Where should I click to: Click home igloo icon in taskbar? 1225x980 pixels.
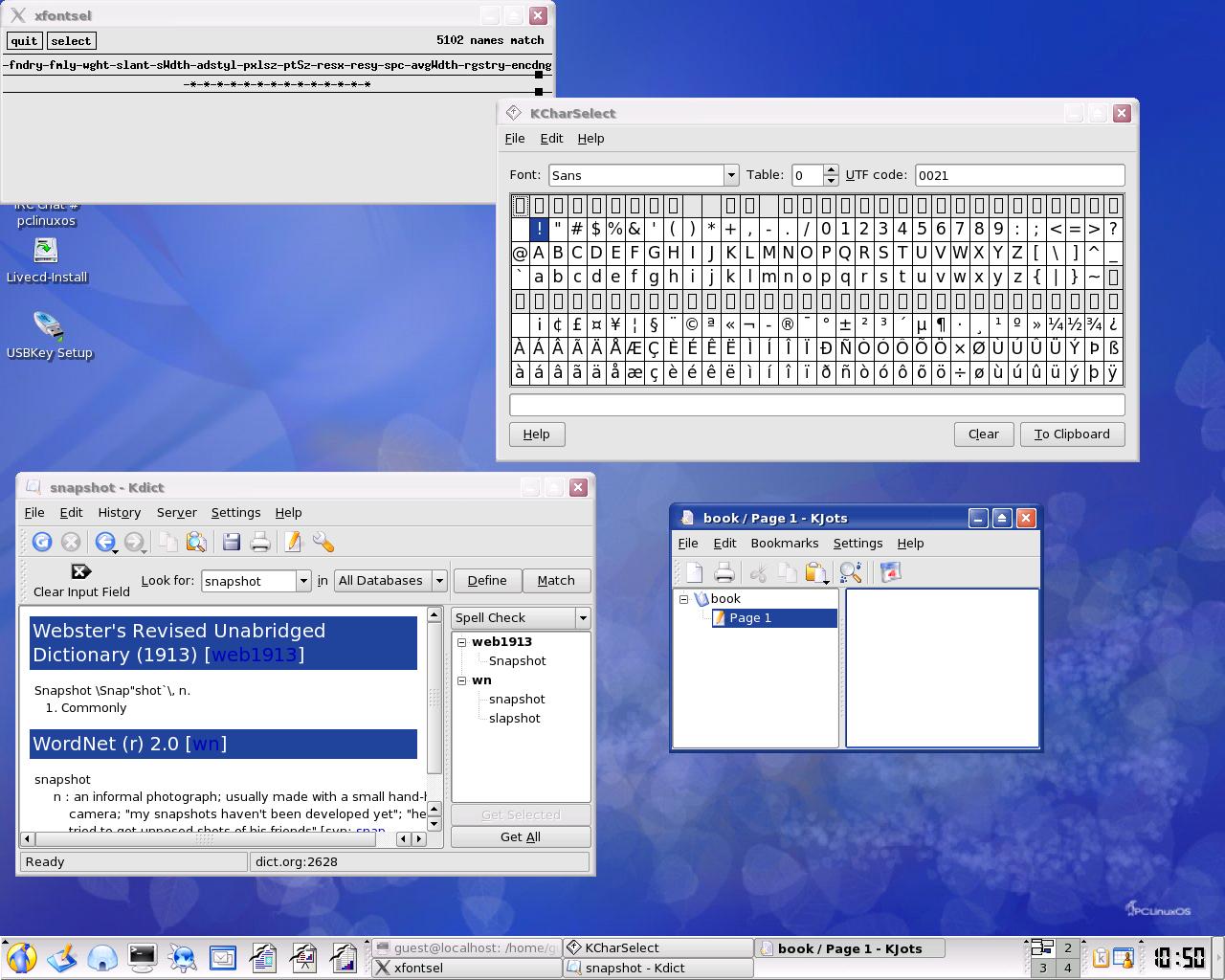102,957
